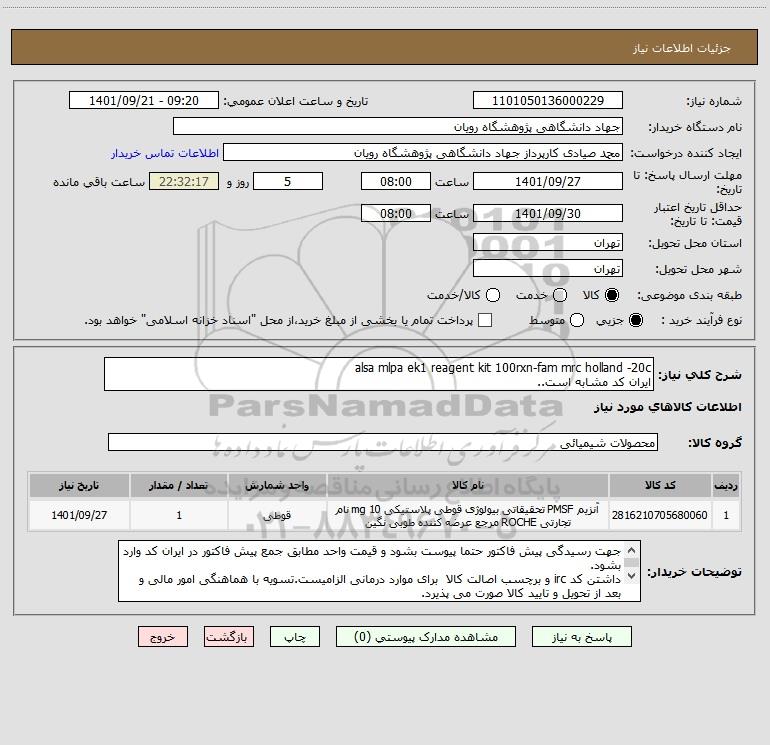The image size is (770, 745).
Task: Click the PMSF enzyme item name cell
Action: click(468, 515)
